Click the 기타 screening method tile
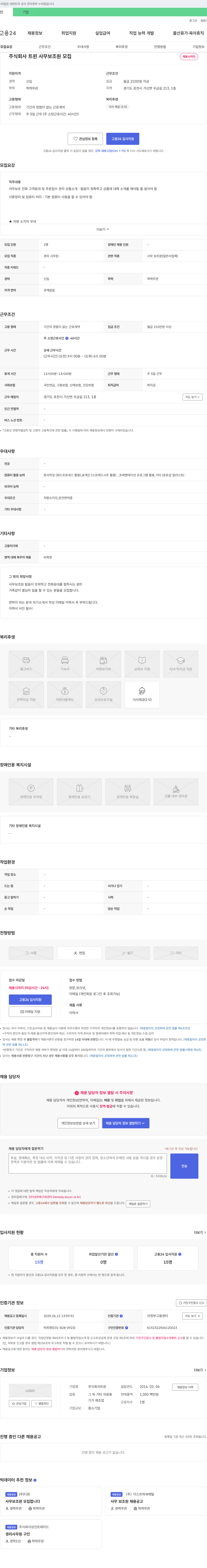This screenshot has width=207, height=1568. pyautogui.click(x=176, y=953)
